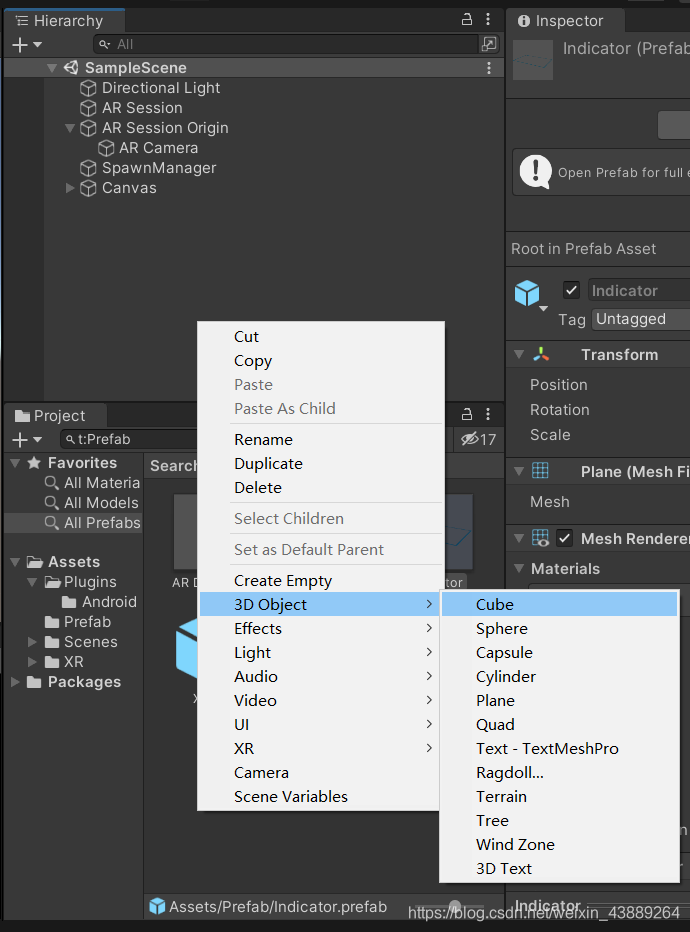This screenshot has width=690, height=932.
Task: Open the Project panel three-dot menu
Action: [x=488, y=414]
